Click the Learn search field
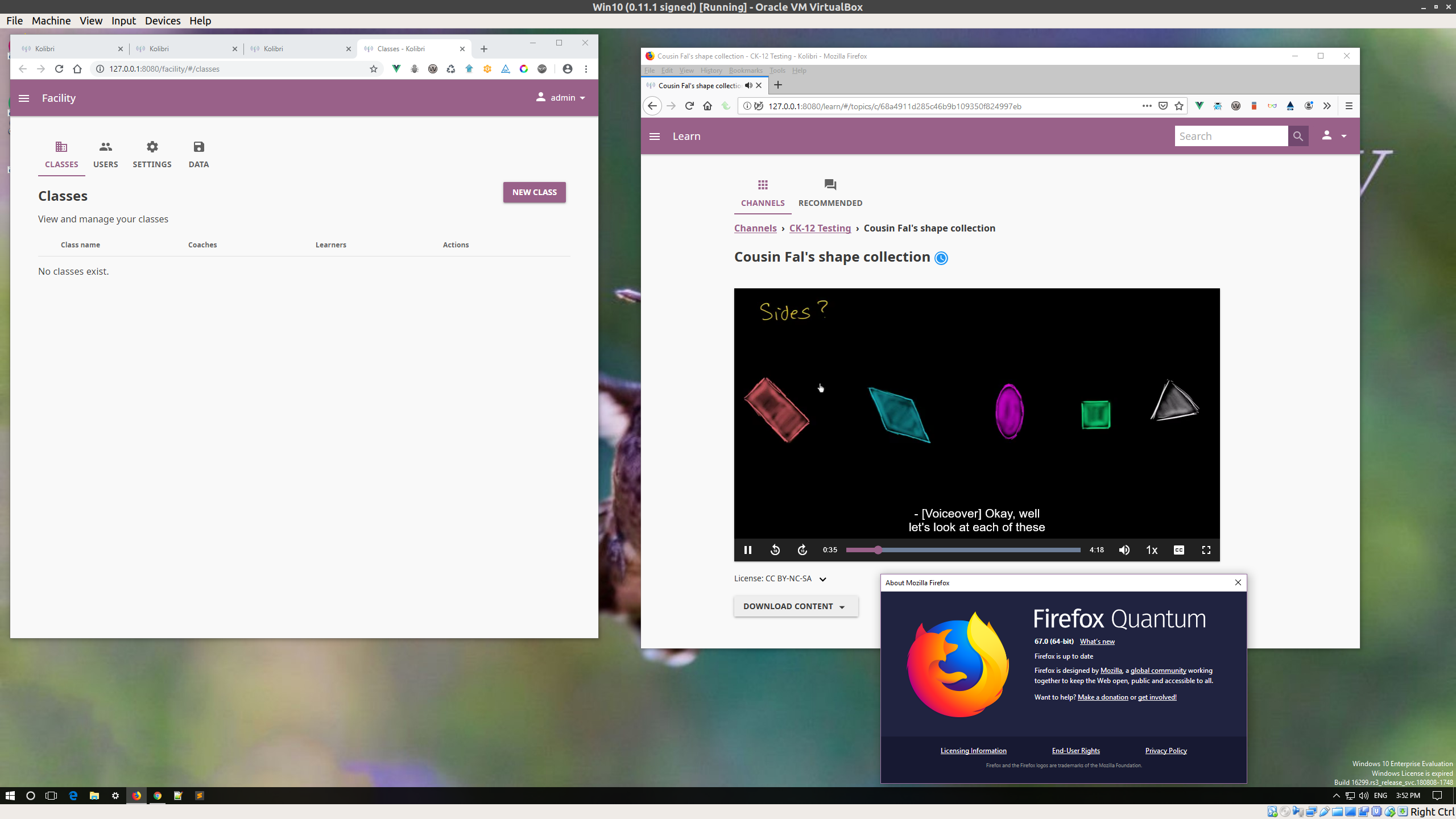This screenshot has height=819, width=1456. 1231,136
